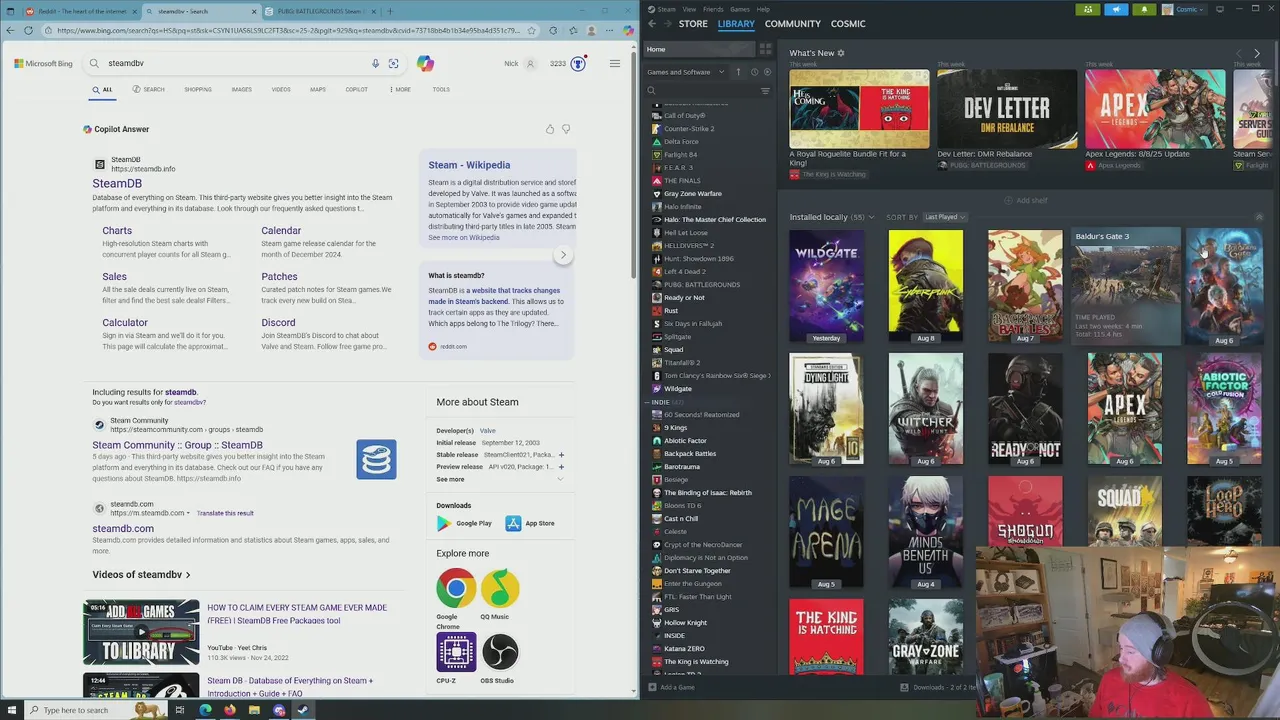
Task: Go back using Steam navigation arrow
Action: pos(651,23)
